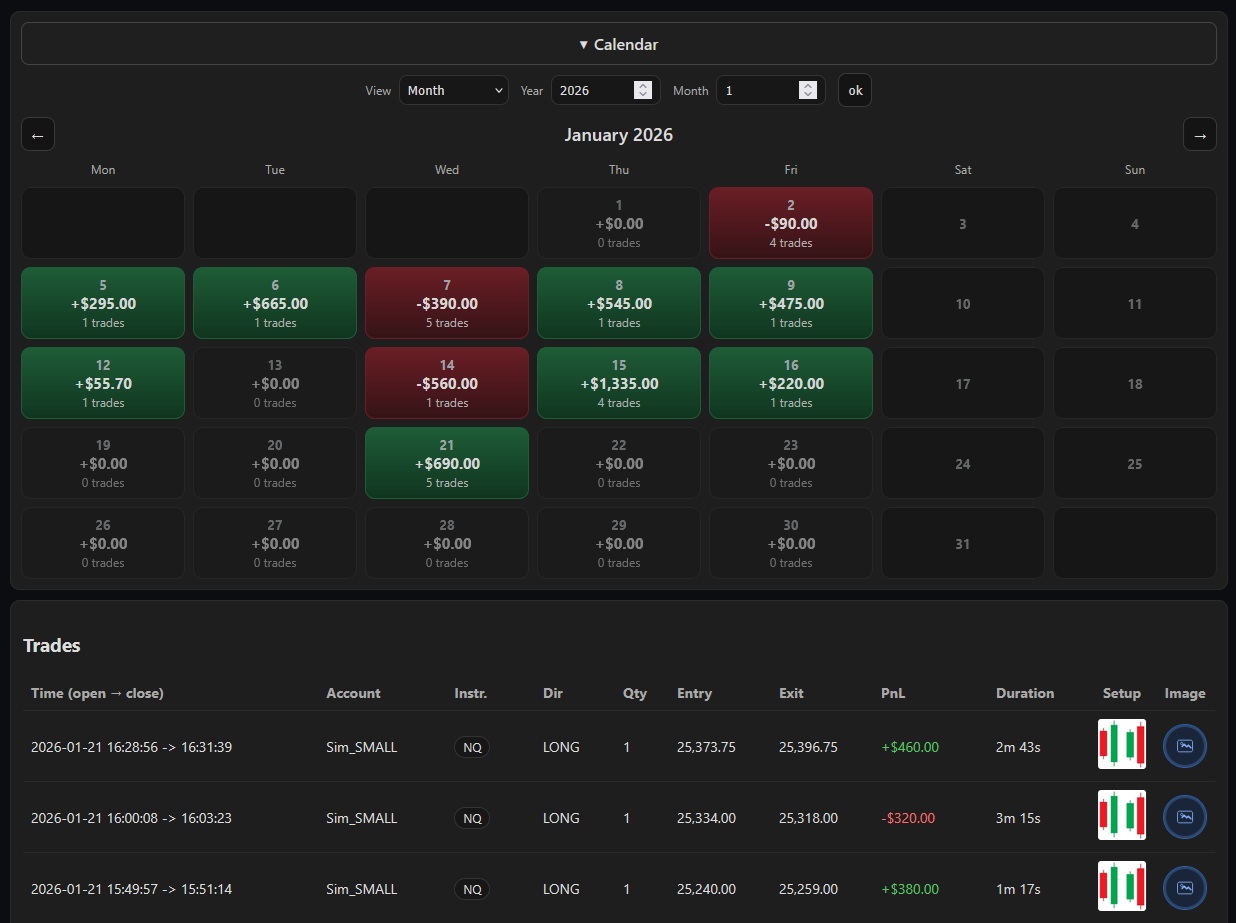Decrement the Month stepper
This screenshot has width=1236, height=923.
[808, 95]
